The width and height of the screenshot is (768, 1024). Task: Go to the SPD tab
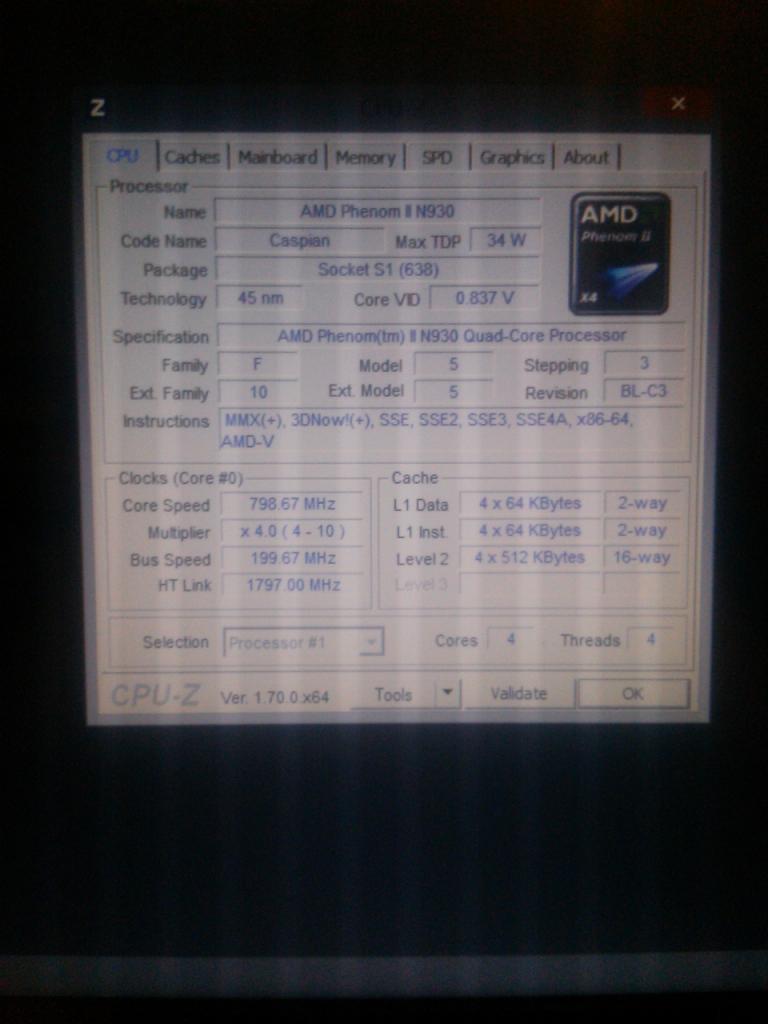[x=437, y=157]
